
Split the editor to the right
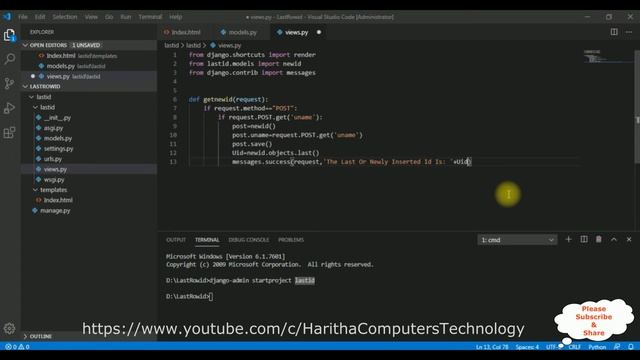pos(614,32)
